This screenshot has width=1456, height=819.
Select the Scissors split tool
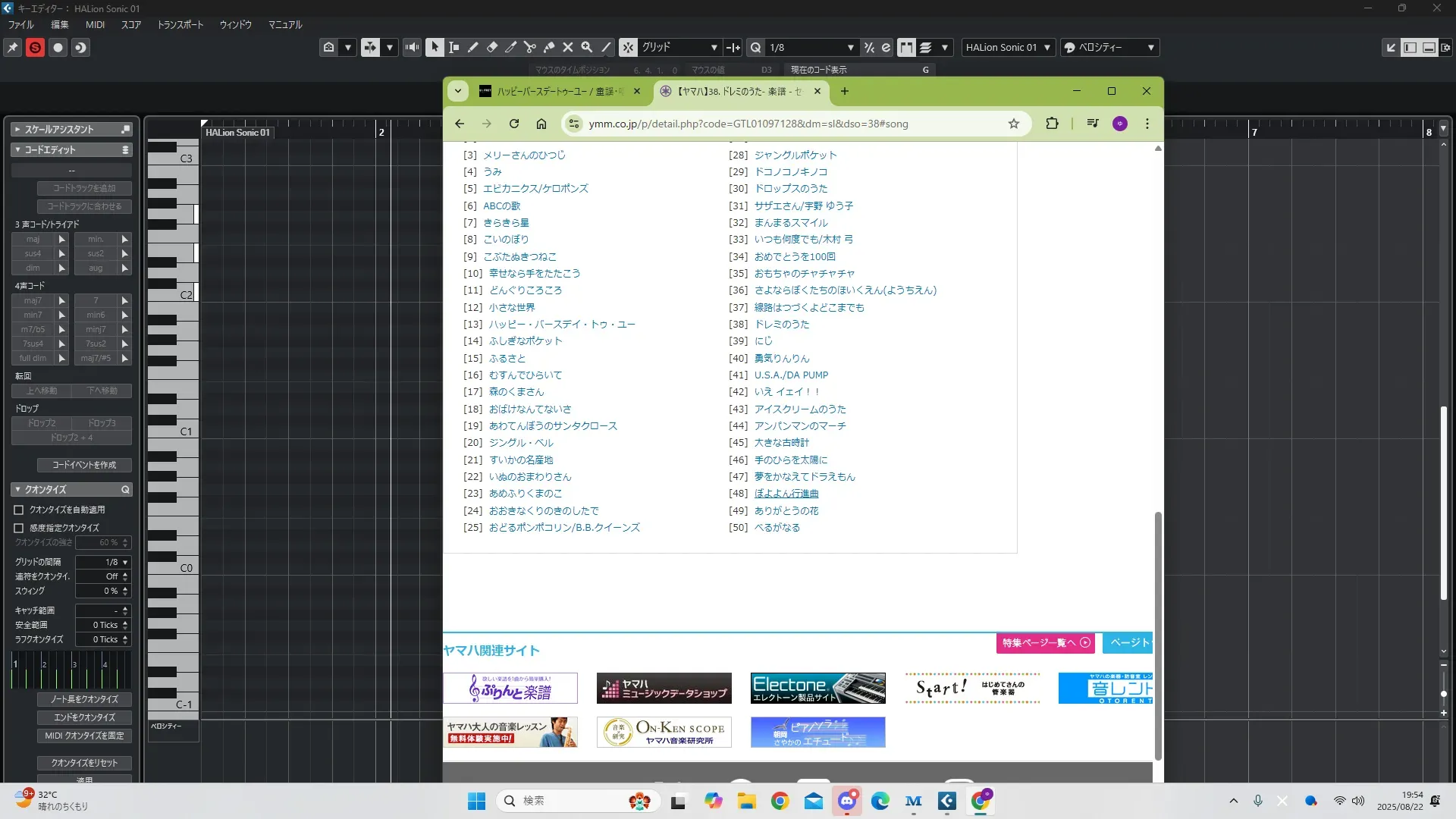[530, 47]
